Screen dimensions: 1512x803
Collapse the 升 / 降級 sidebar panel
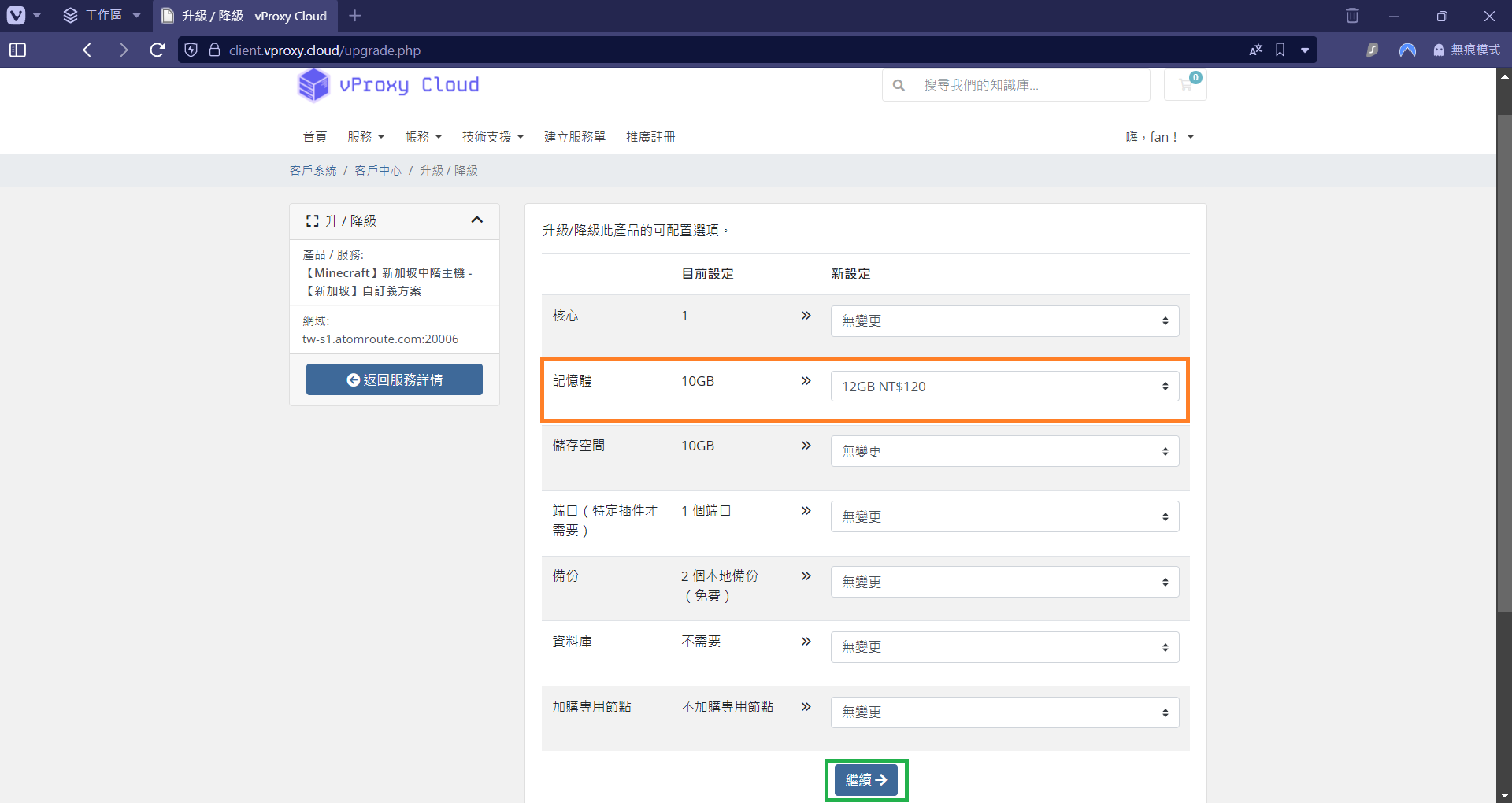tap(476, 220)
